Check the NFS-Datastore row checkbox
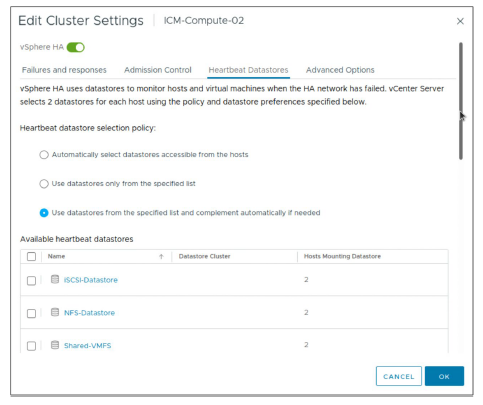Image resolution: width=483 pixels, height=405 pixels. click(x=31, y=313)
